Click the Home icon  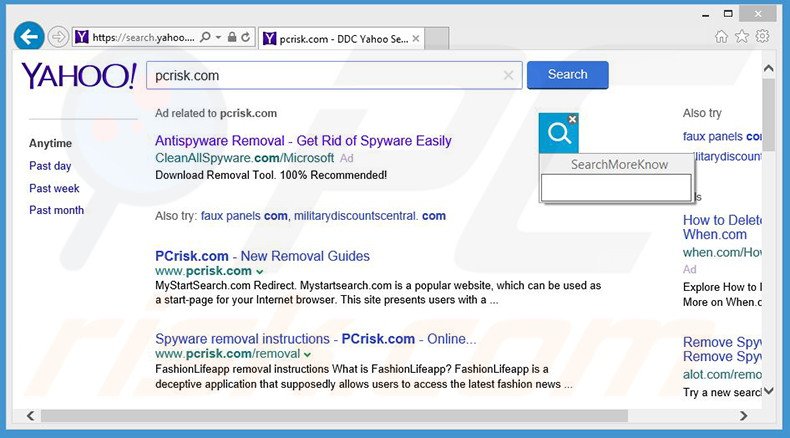pyautogui.click(x=721, y=36)
